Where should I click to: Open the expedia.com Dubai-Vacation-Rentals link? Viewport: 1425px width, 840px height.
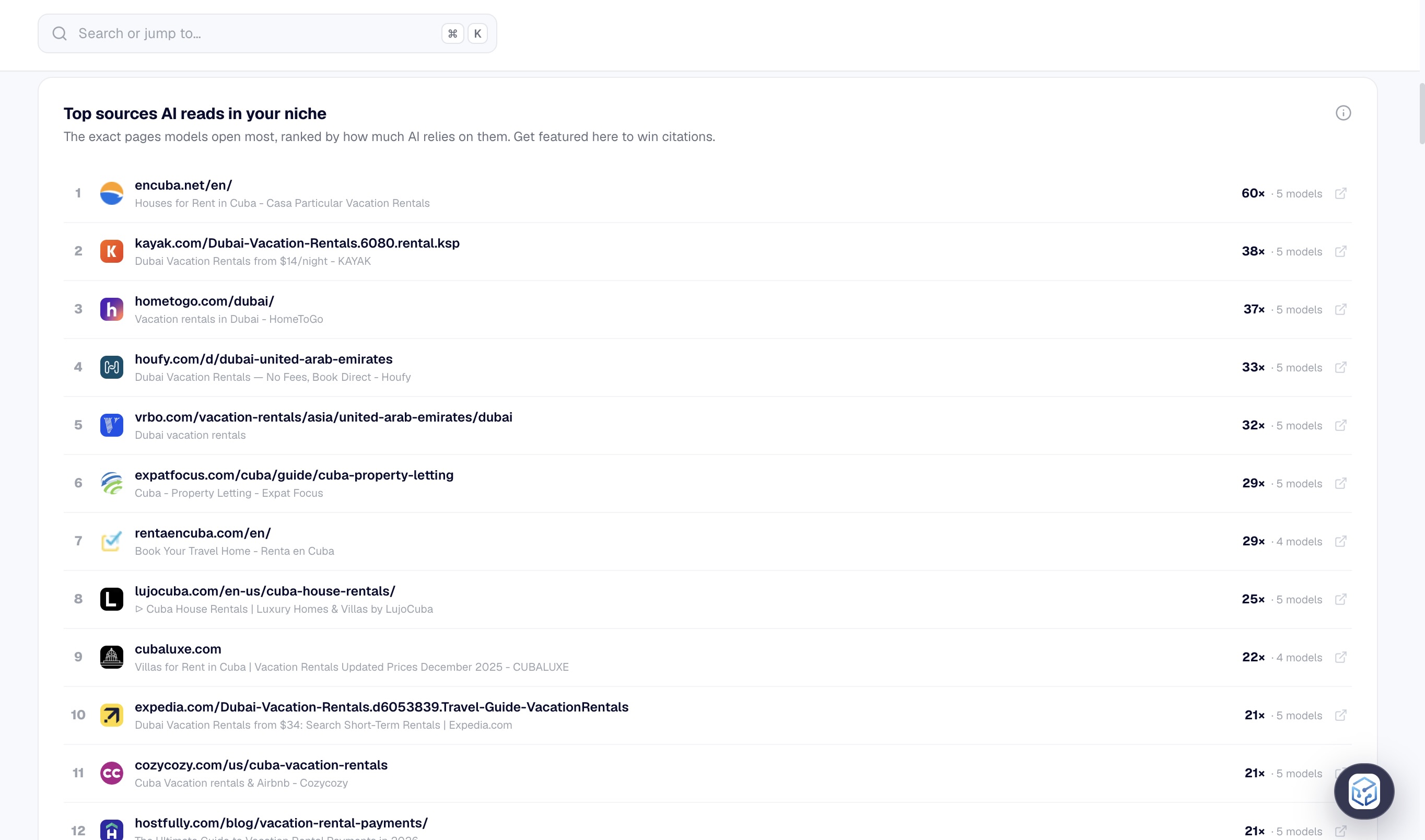[381, 707]
